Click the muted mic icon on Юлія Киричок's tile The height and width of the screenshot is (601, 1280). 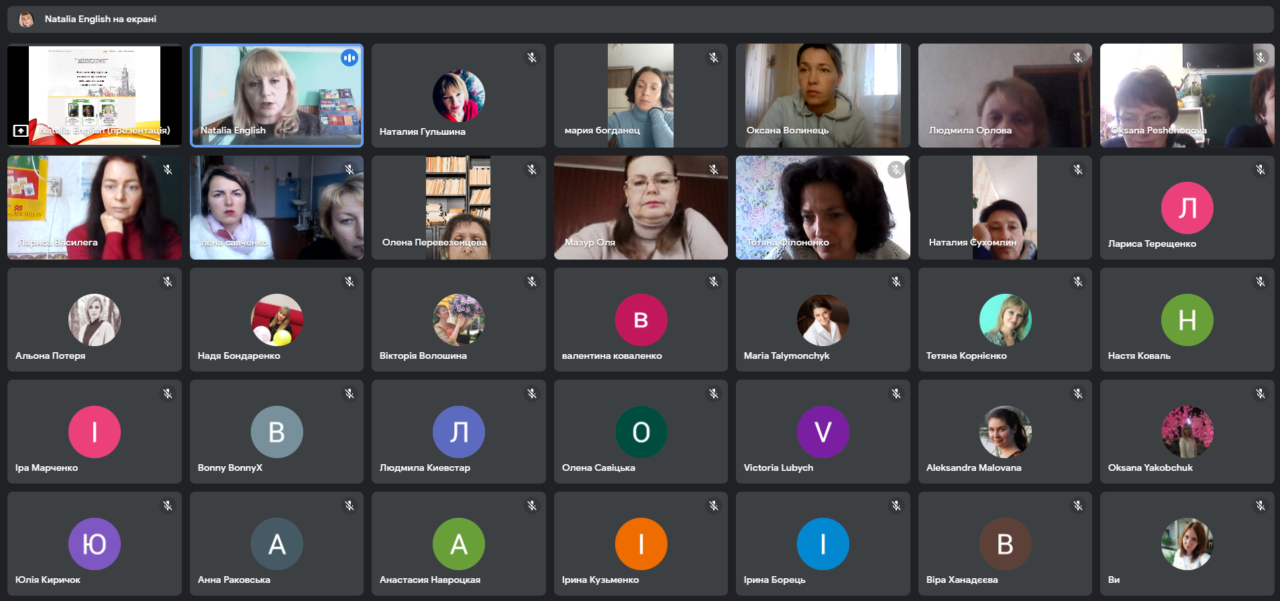[168, 506]
